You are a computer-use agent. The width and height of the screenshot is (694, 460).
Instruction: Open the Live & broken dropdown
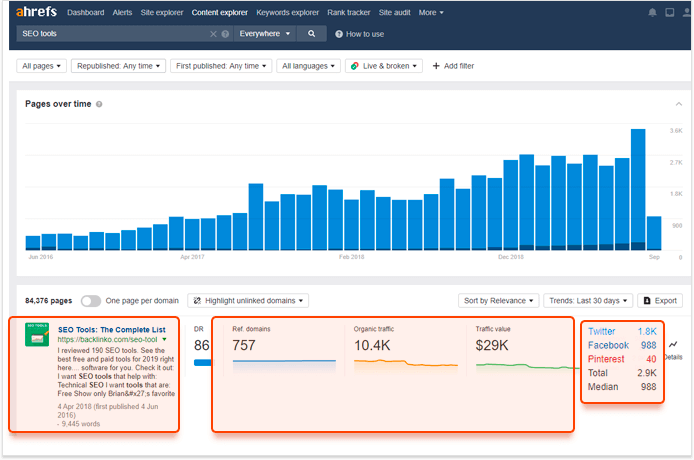pyautogui.click(x=384, y=66)
